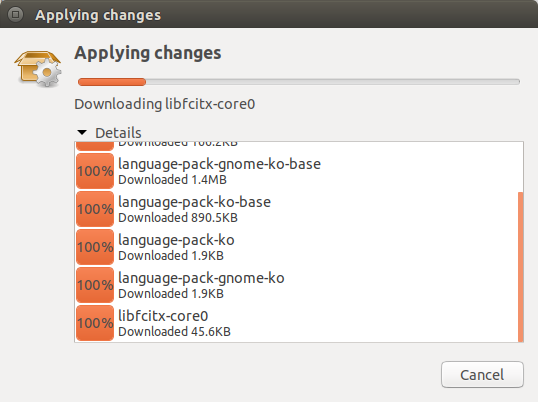Click 100% badge for language-pack-gnome-ko-base

tap(95, 171)
